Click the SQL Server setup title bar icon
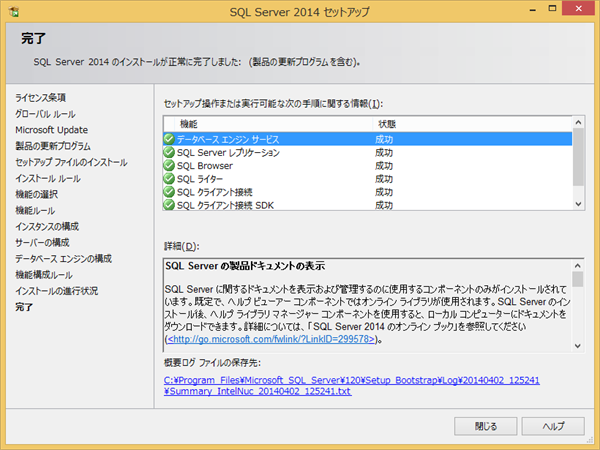600x450 pixels. point(12,12)
